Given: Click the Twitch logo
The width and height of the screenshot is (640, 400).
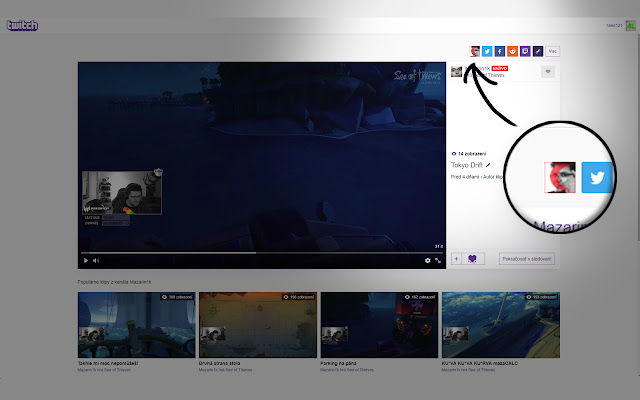Looking at the screenshot, I should pos(22,26).
